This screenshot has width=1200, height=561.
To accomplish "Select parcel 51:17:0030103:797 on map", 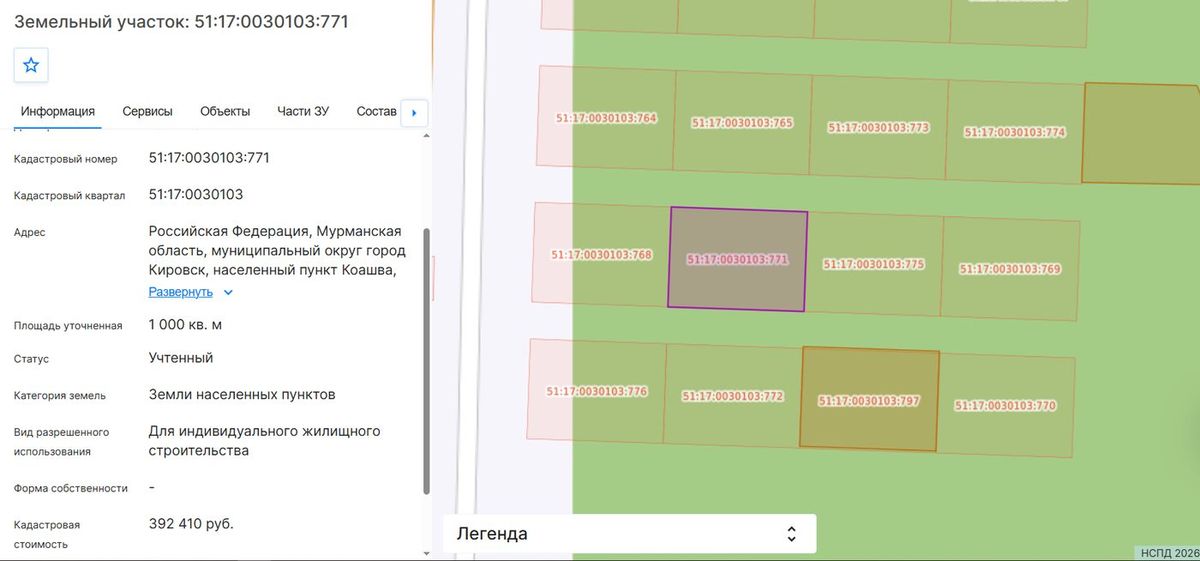I will tap(869, 400).
